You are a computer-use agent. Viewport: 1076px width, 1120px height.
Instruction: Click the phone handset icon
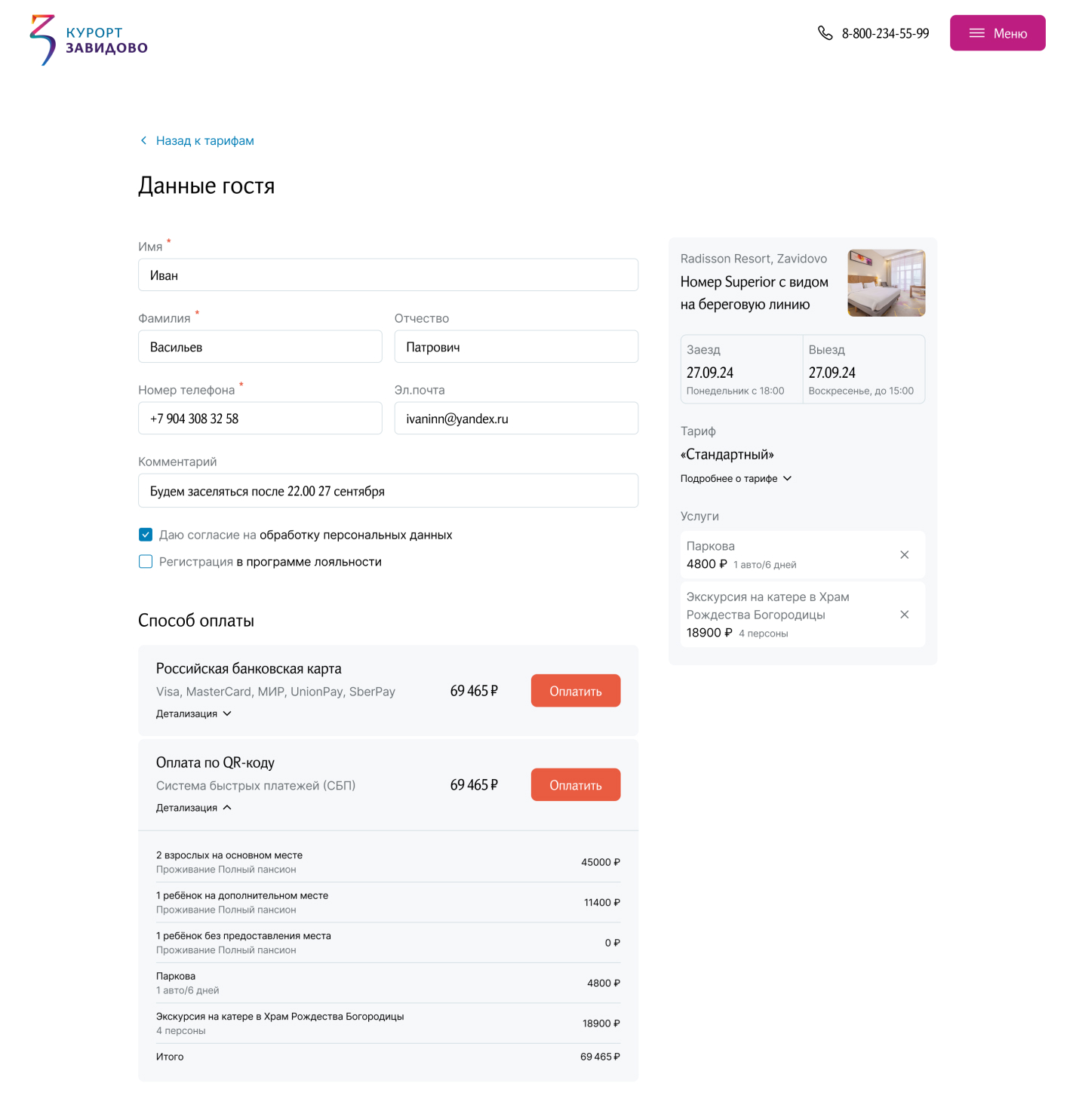point(825,33)
